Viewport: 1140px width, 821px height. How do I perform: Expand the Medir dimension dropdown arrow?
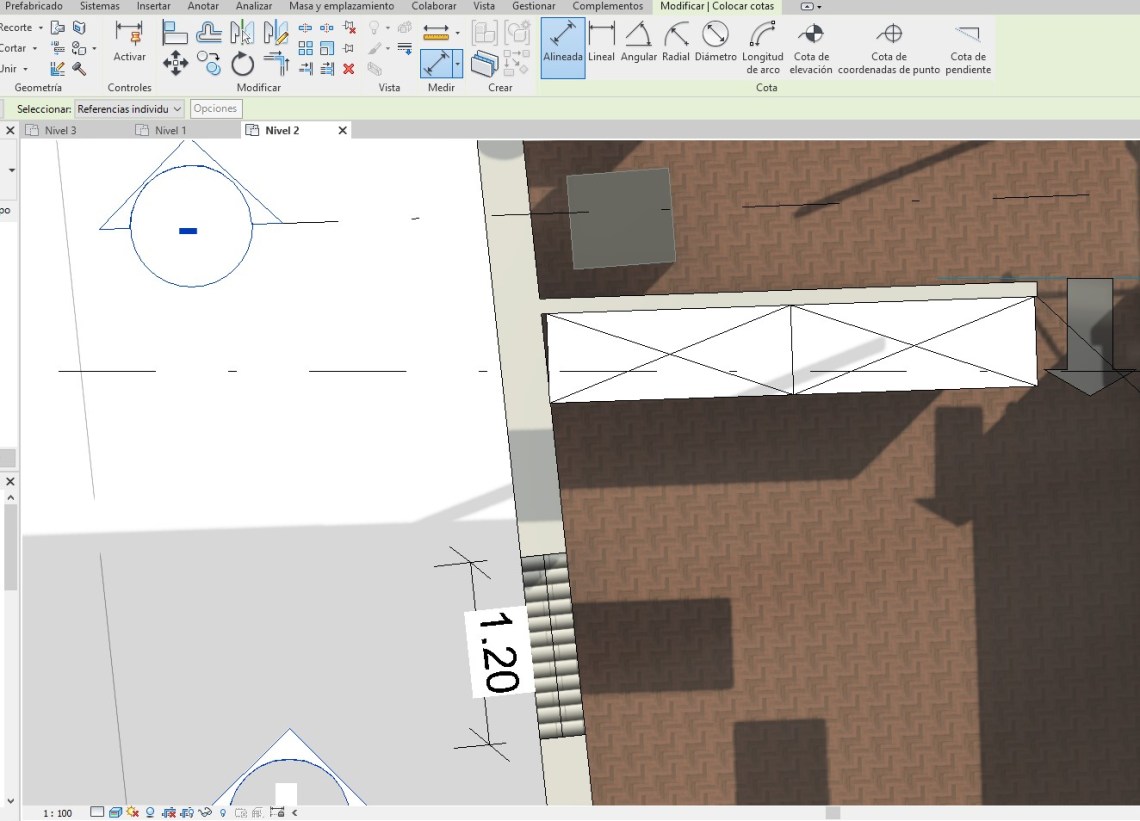click(x=458, y=64)
